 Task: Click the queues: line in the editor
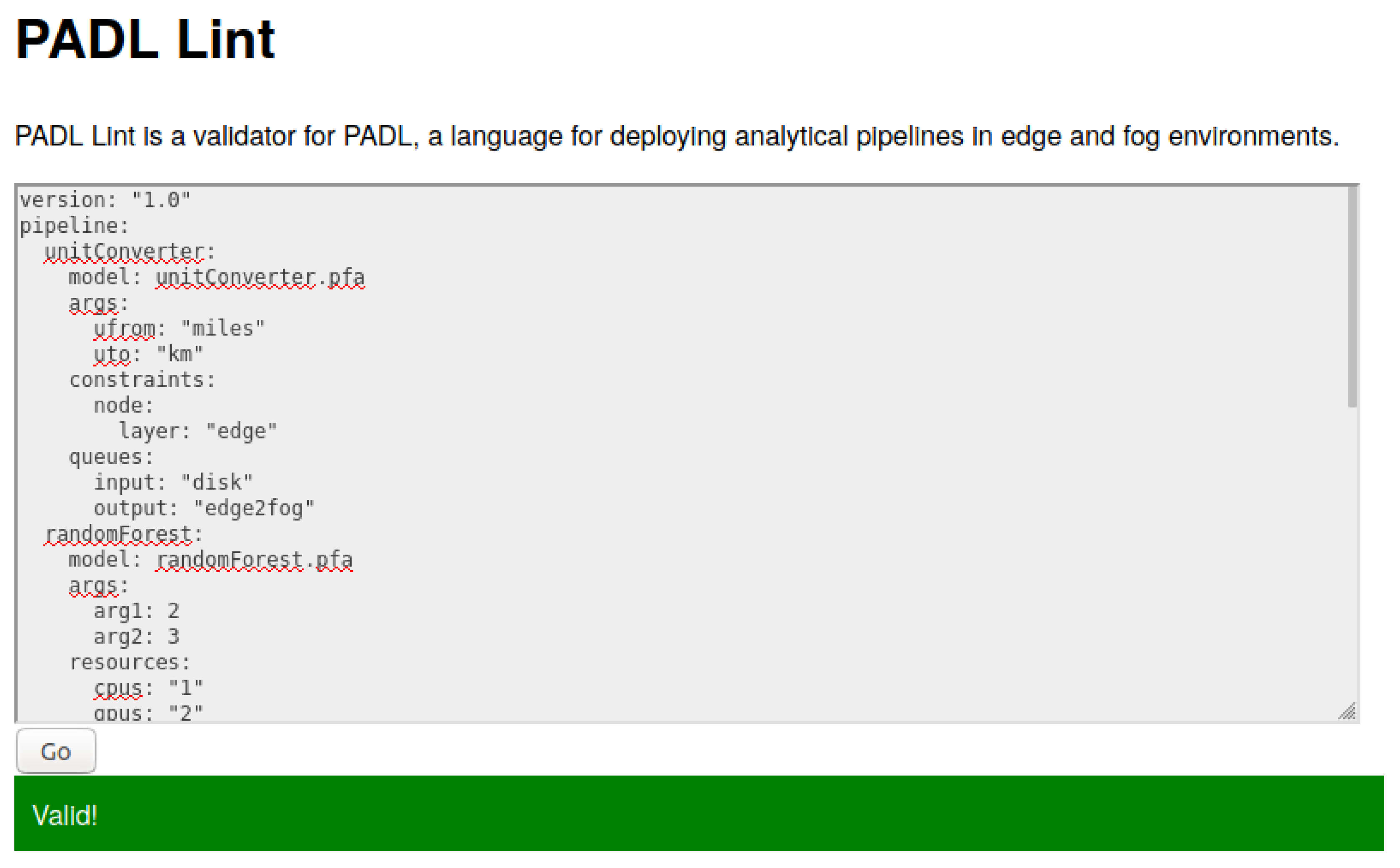111,457
